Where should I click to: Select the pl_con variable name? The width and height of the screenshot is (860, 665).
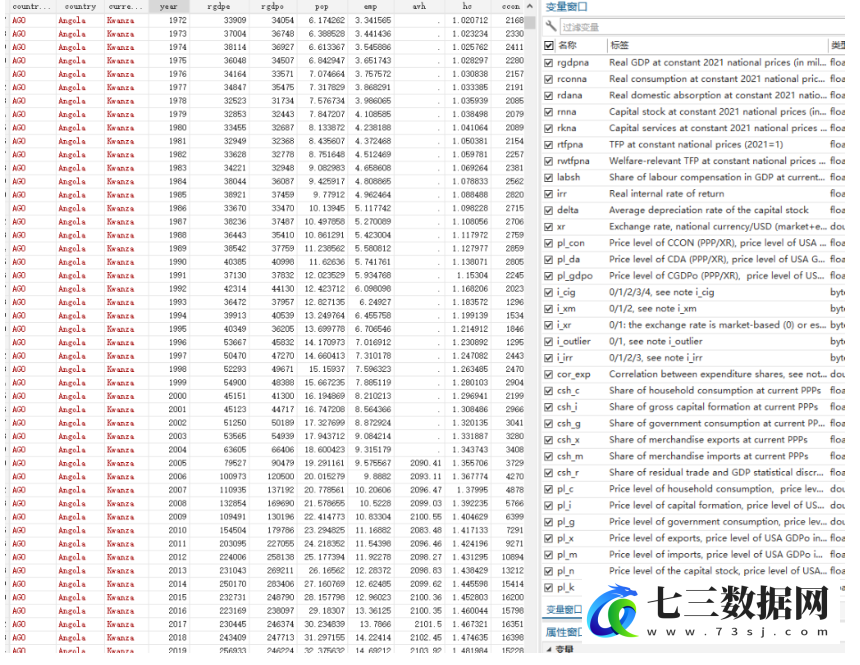pyautogui.click(x=570, y=243)
